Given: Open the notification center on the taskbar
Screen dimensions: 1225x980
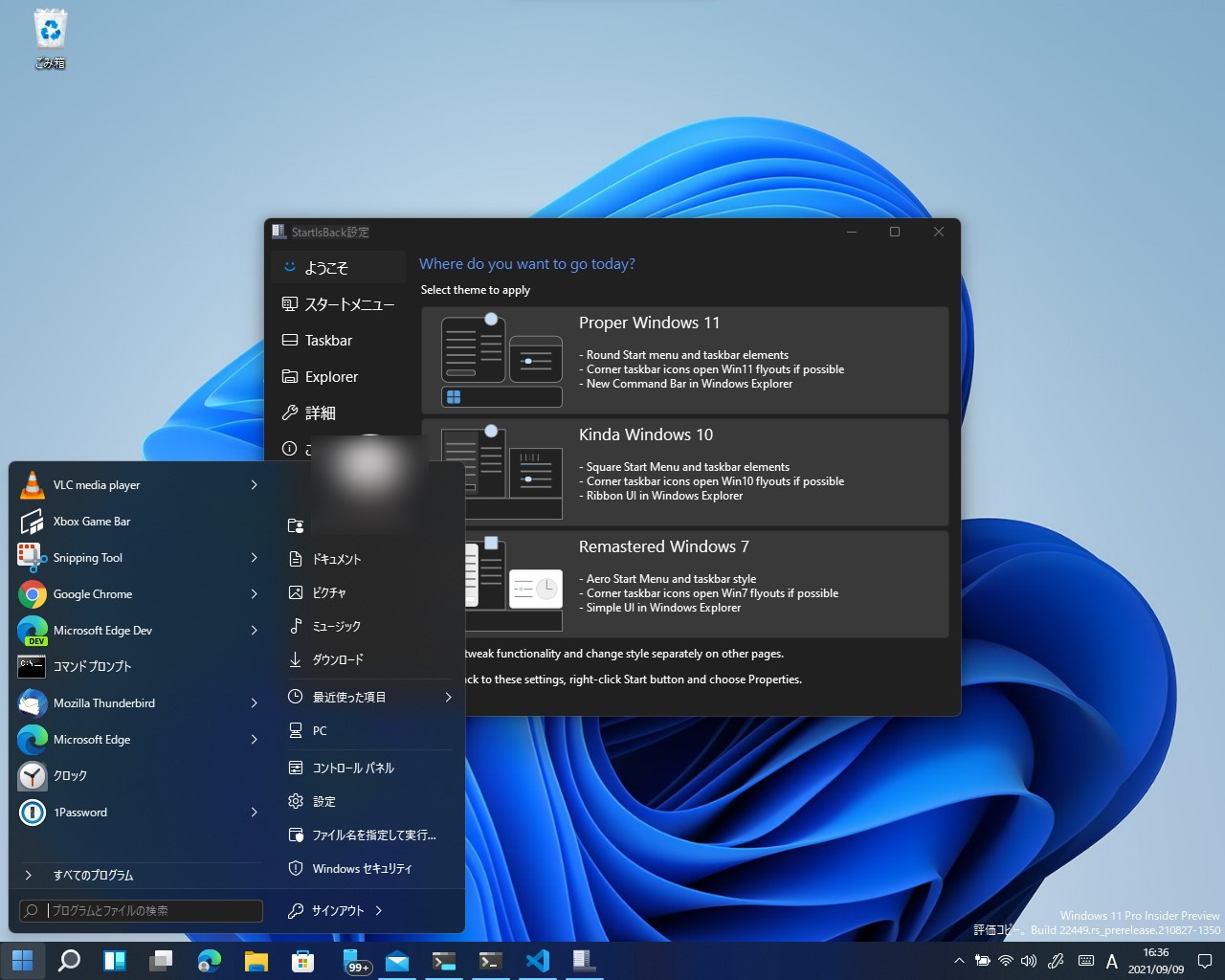Looking at the screenshot, I should click(x=1205, y=961).
